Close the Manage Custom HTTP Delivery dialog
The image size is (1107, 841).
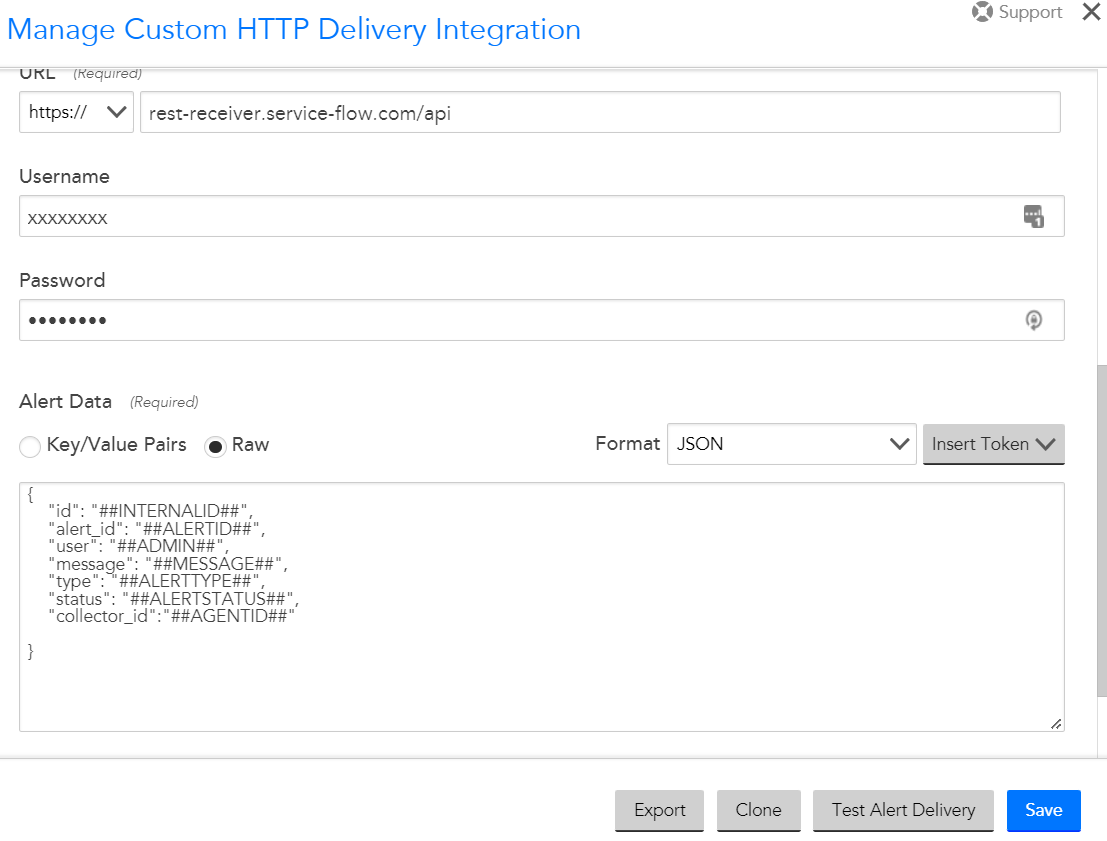coord(1091,12)
